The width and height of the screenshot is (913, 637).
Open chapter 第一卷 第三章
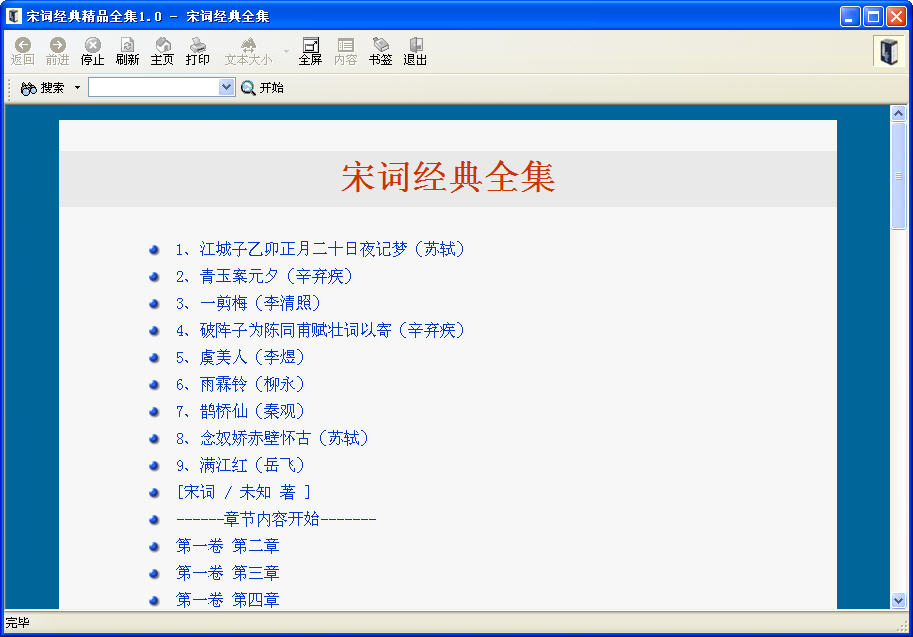point(228,573)
